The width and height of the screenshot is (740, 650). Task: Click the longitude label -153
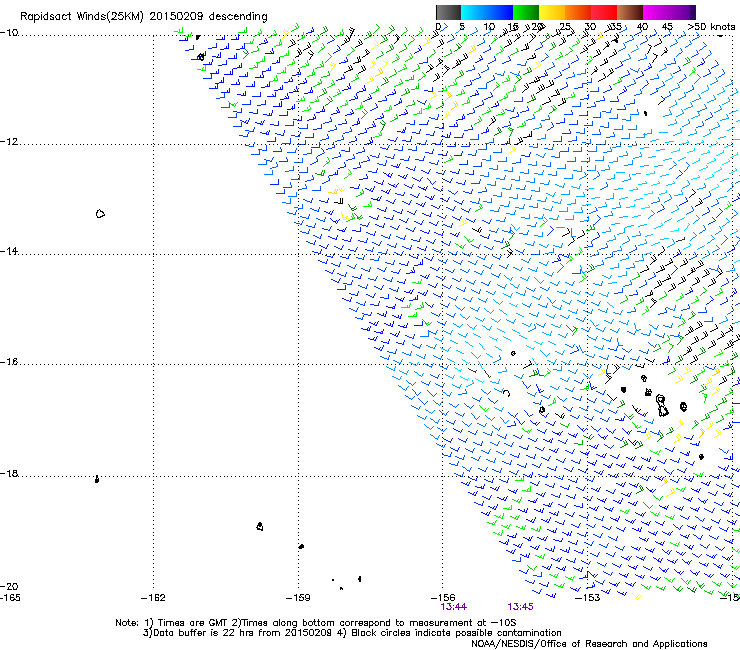pyautogui.click(x=588, y=598)
